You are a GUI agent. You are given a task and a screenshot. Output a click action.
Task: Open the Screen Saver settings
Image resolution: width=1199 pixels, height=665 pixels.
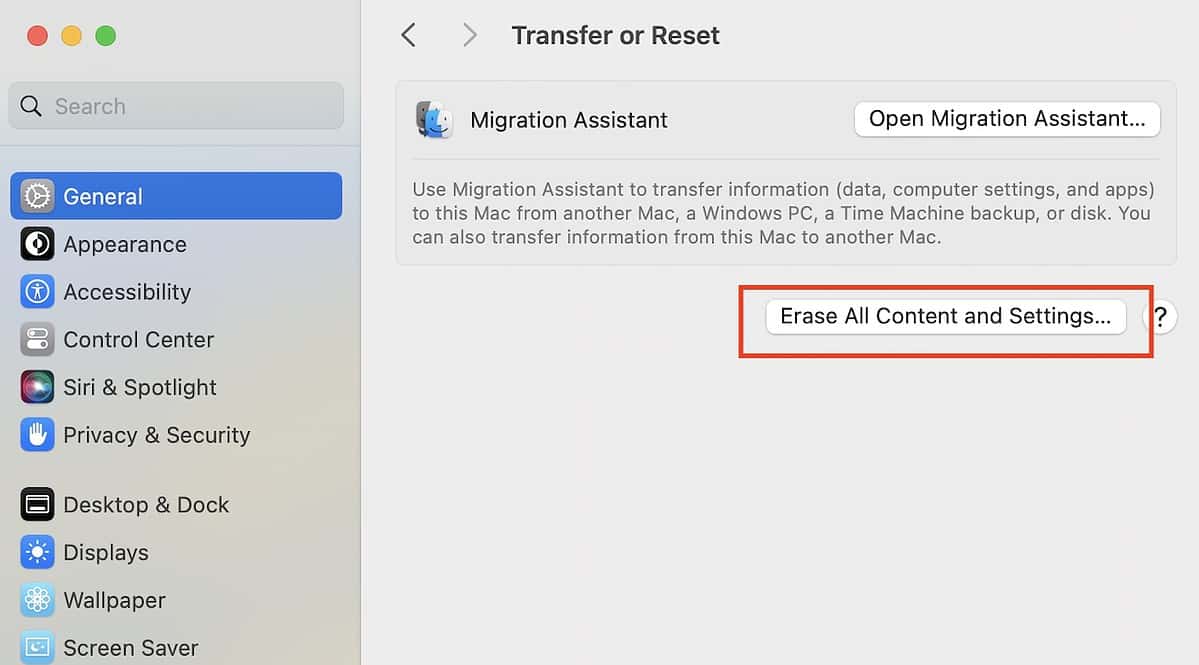pyautogui.click(x=130, y=648)
